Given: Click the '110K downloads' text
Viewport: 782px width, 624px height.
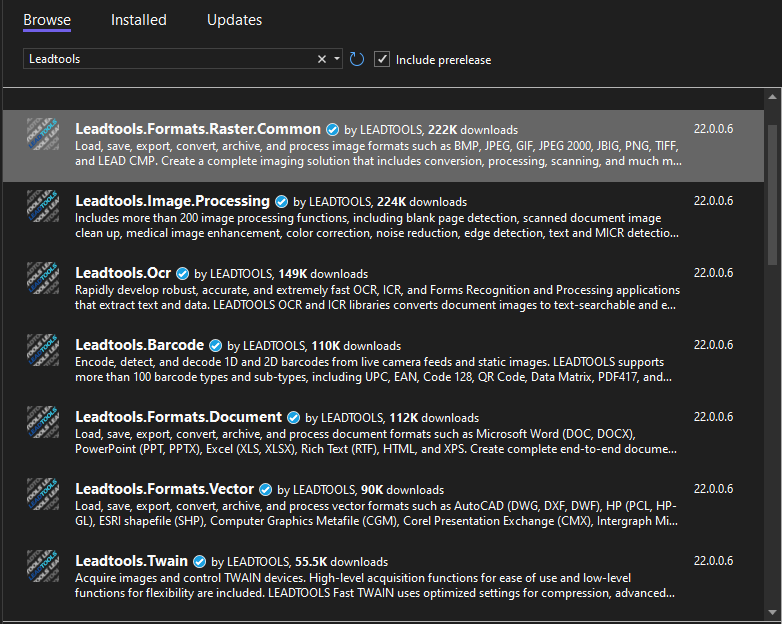Looking at the screenshot, I should 356,346.
